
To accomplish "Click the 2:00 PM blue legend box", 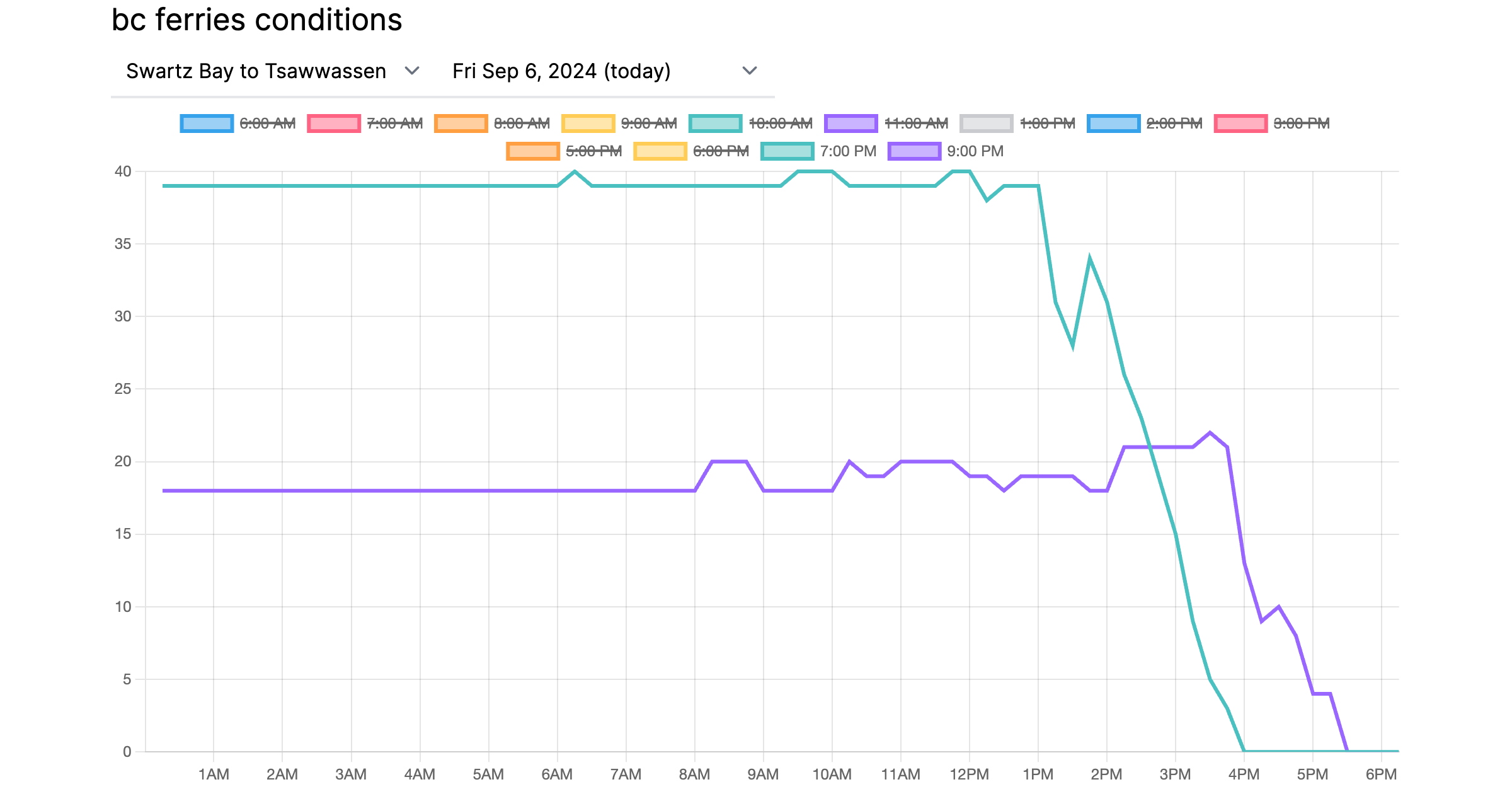I will (1114, 124).
